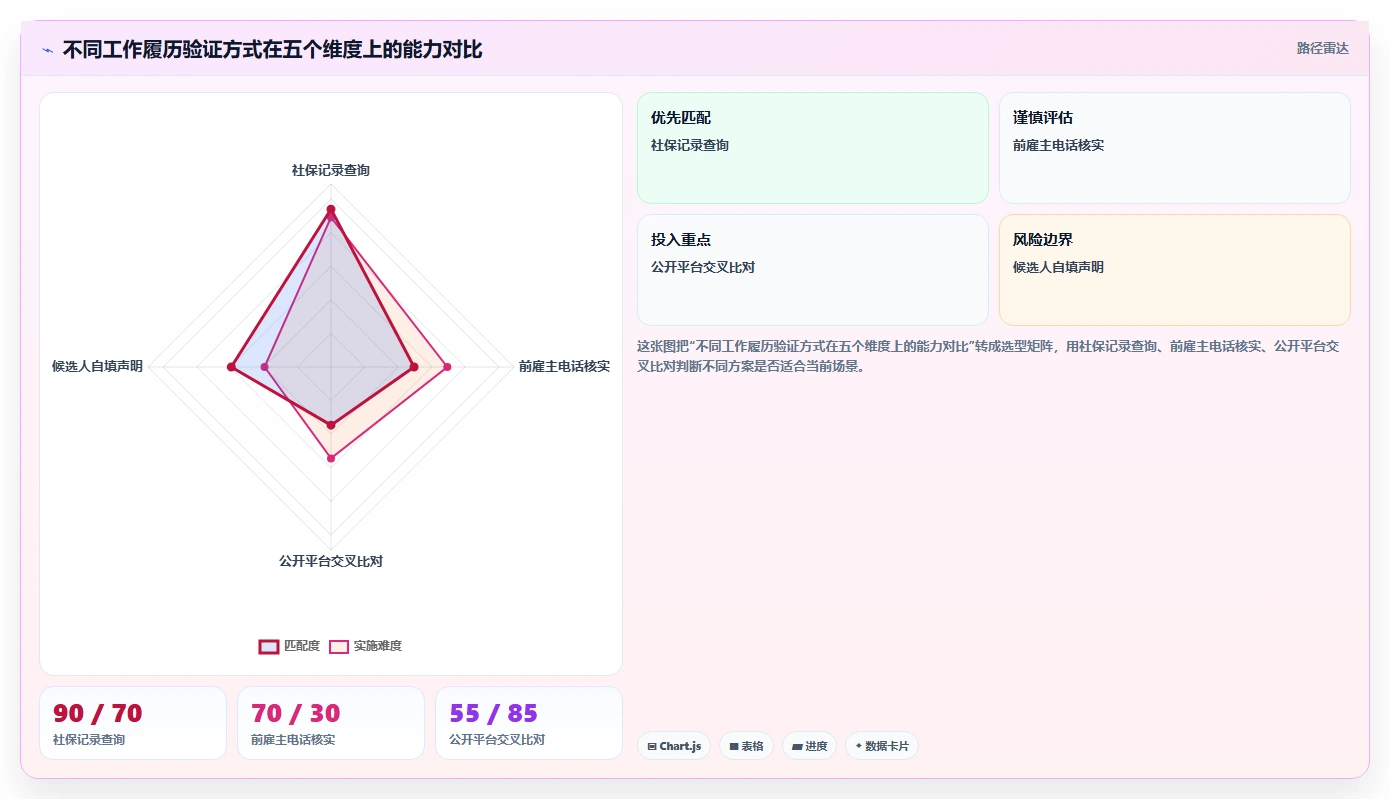Open the 谨慎评估 recommendation card
The width and height of the screenshot is (1390, 799).
[x=1174, y=148]
